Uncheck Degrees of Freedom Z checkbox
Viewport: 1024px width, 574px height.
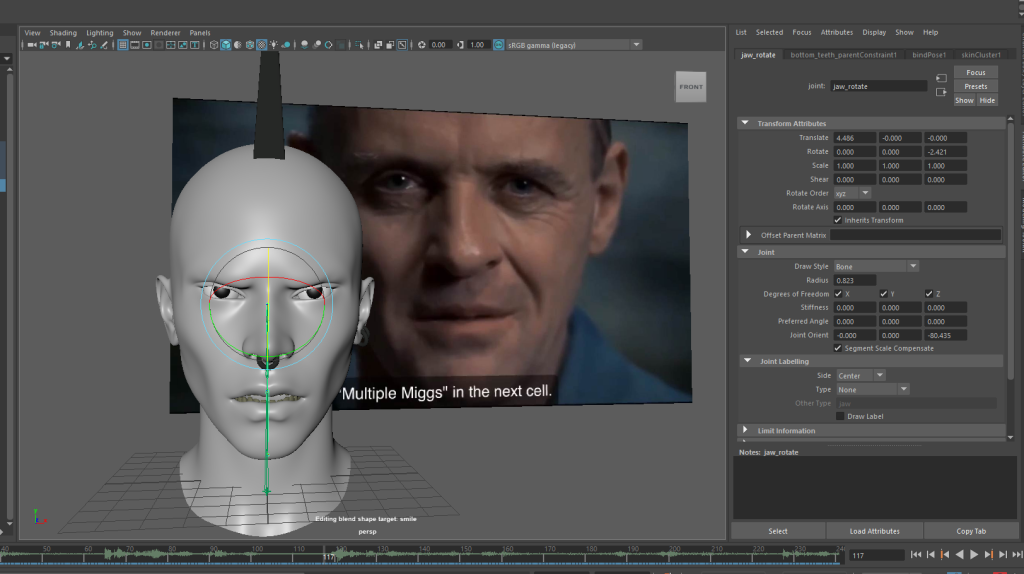click(x=929, y=294)
